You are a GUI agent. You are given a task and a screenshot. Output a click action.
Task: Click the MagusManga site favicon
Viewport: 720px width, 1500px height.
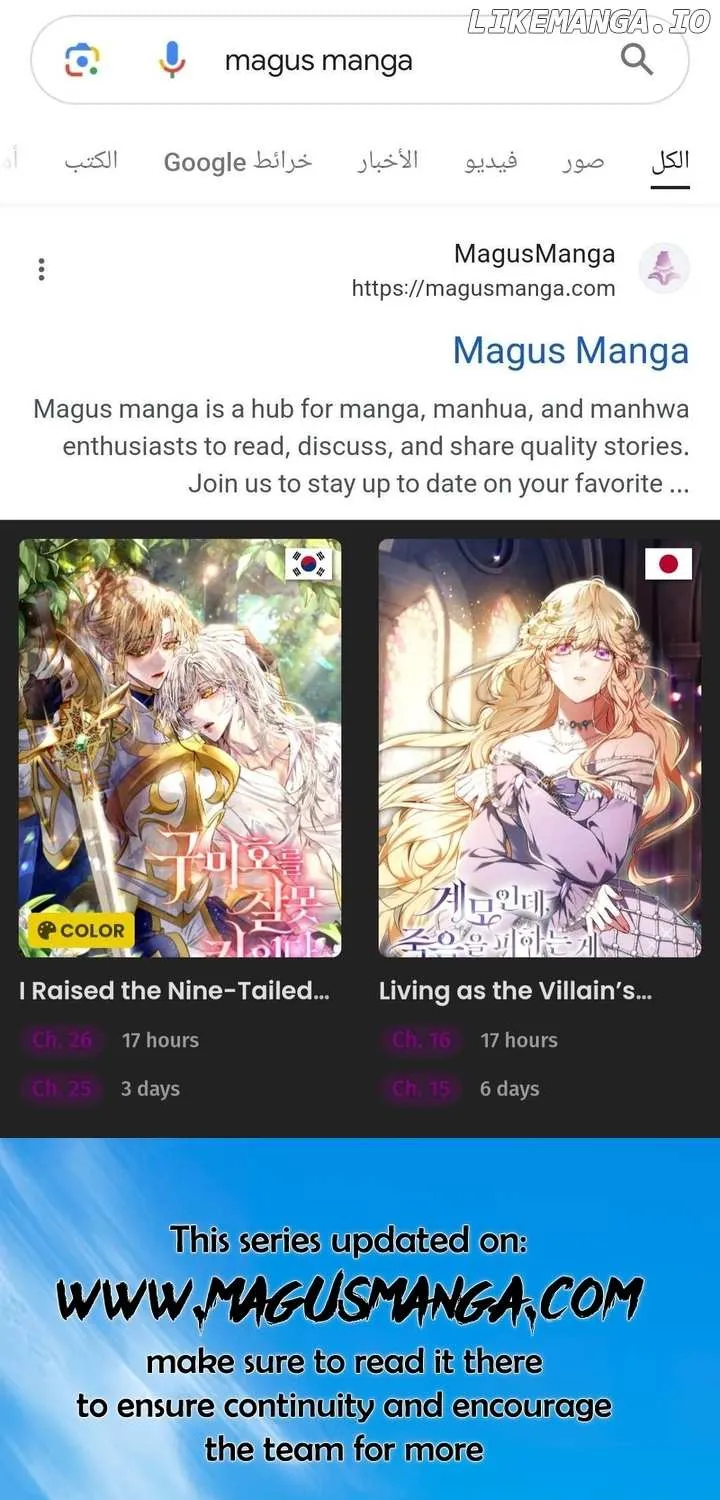pyautogui.click(x=664, y=268)
